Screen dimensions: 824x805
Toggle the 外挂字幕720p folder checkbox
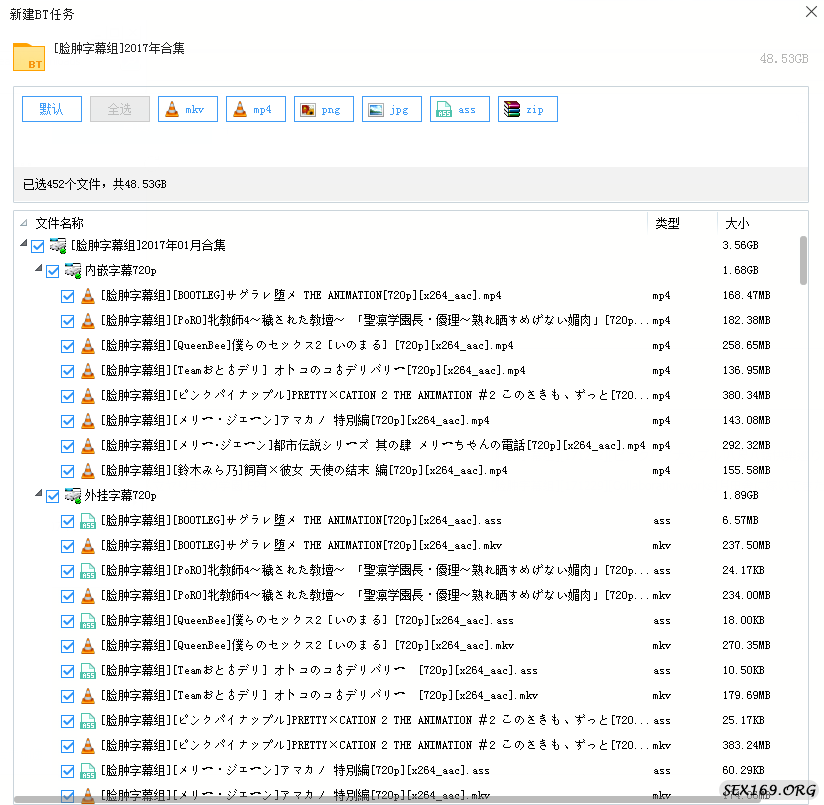[53, 496]
